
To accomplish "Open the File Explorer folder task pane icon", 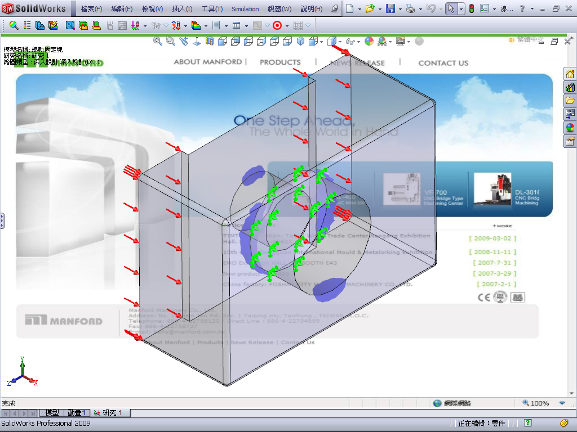I will coord(570,101).
